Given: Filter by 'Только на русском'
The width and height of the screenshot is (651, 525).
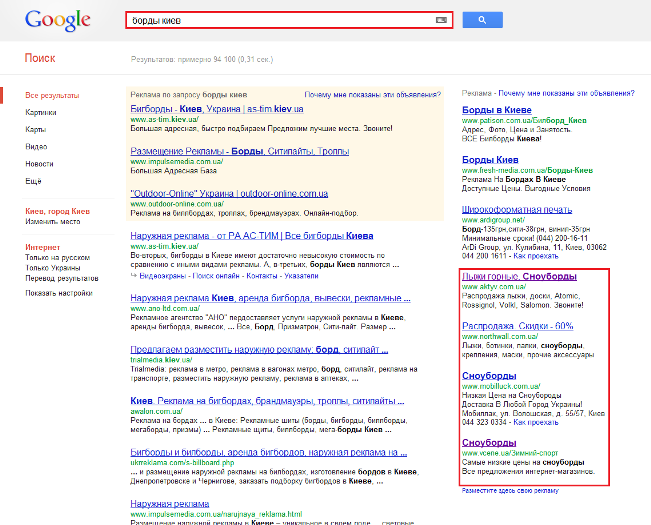Looking at the screenshot, I should (x=57, y=258).
